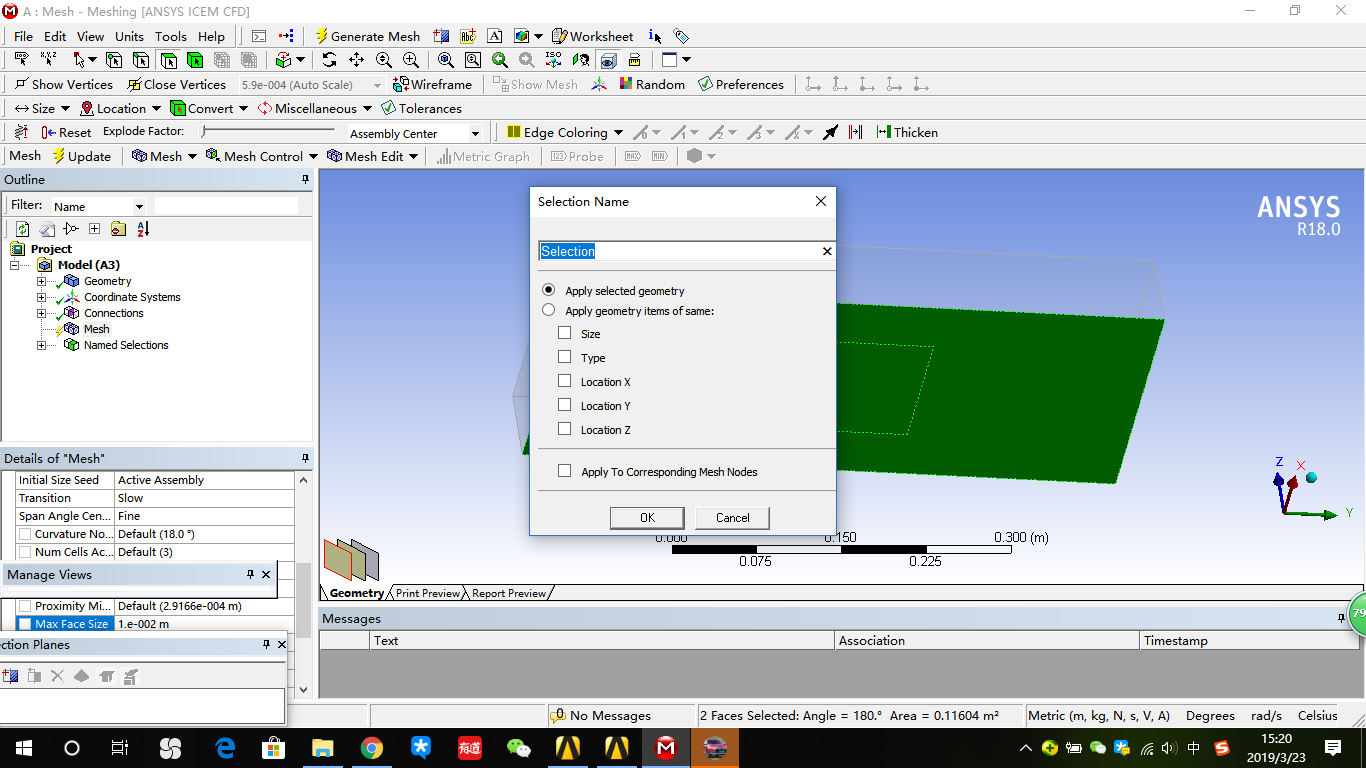Image resolution: width=1366 pixels, height=768 pixels.
Task: Expand the Mesh Control menu
Action: coord(261,155)
